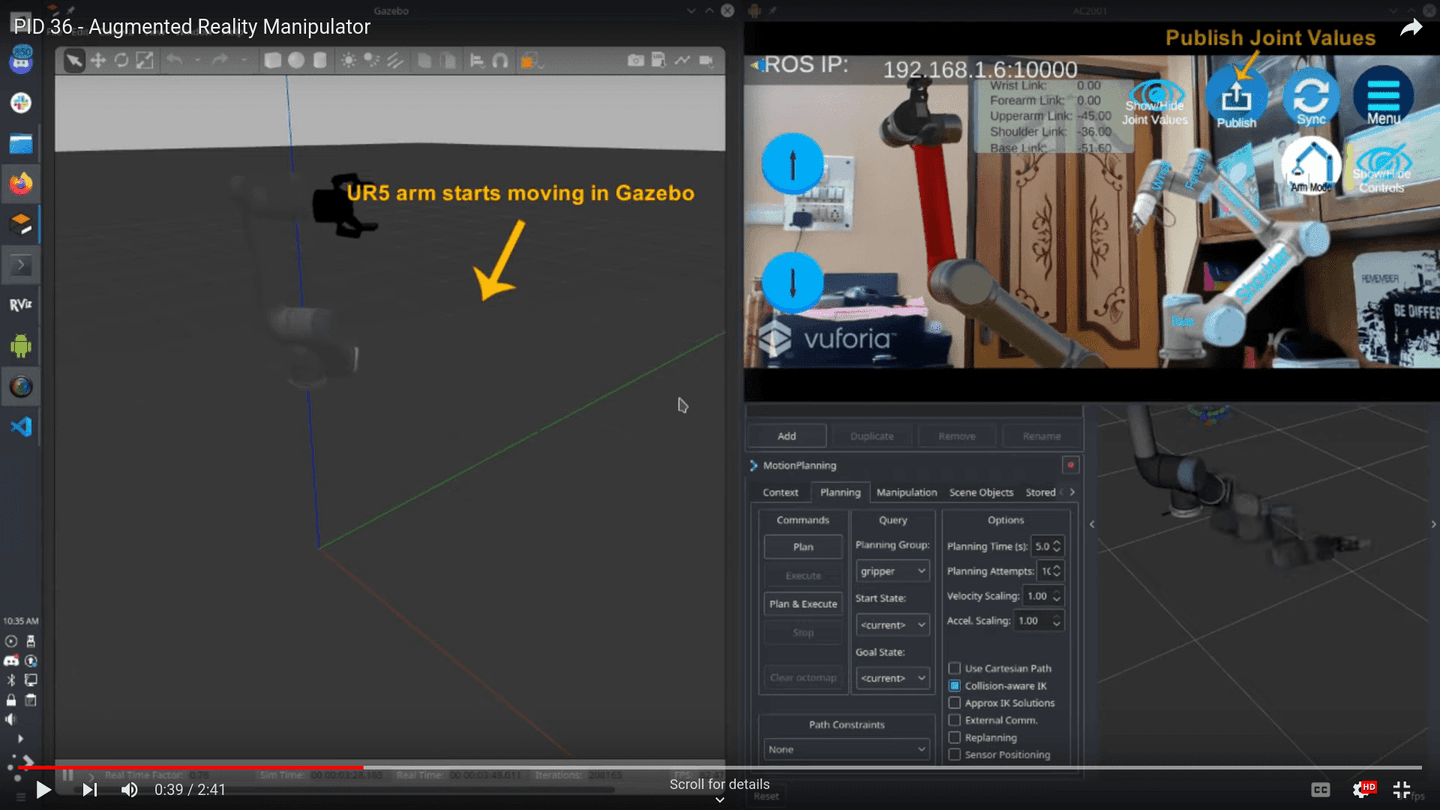Open the Planning Group gripper dropdown
This screenshot has width=1440, height=810.
(x=893, y=571)
